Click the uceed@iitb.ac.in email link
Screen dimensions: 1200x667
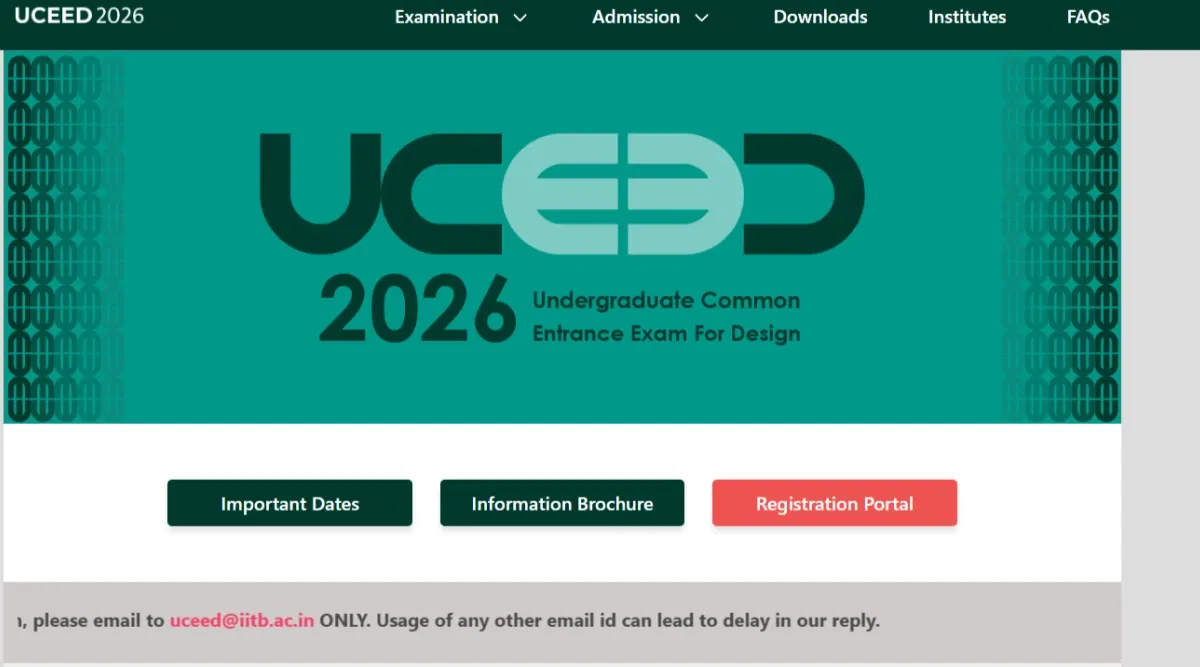pyautogui.click(x=243, y=620)
